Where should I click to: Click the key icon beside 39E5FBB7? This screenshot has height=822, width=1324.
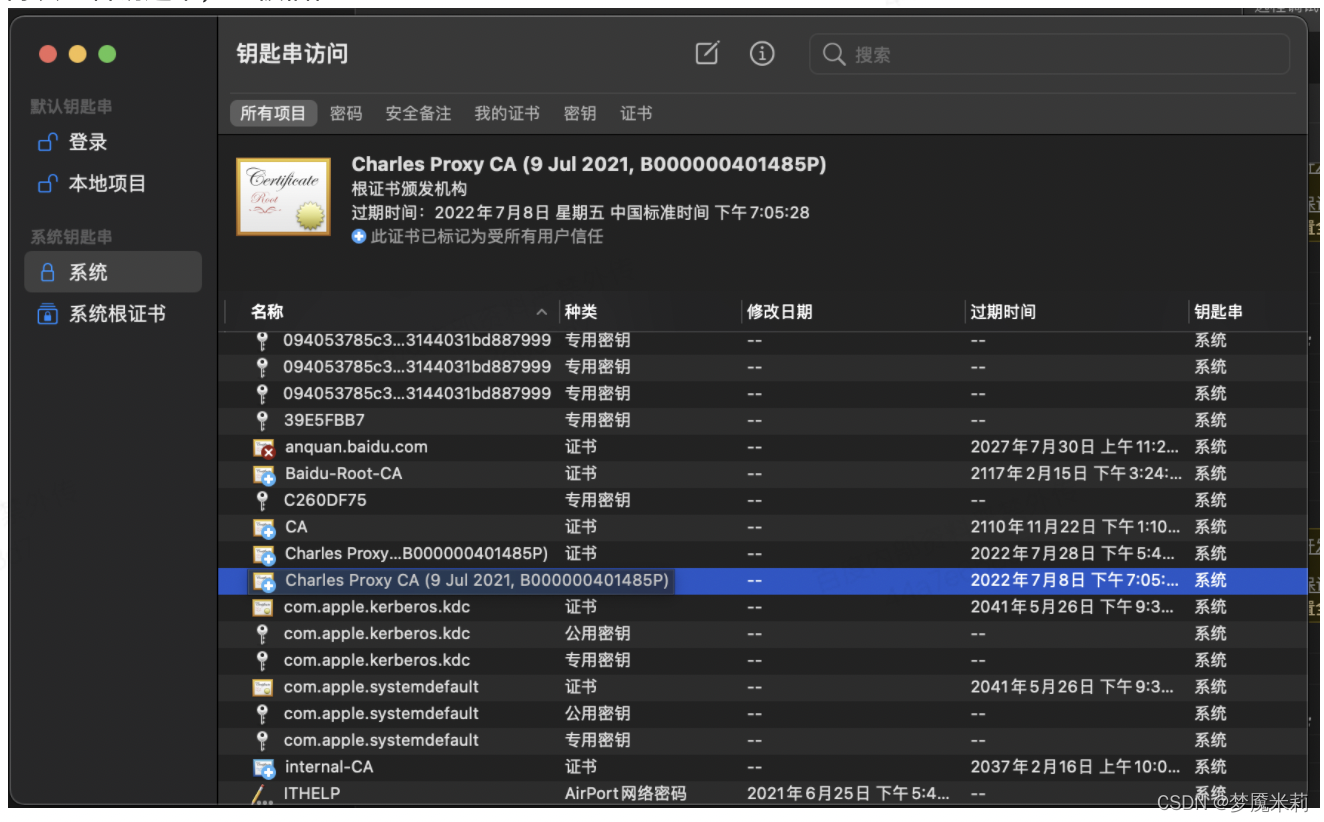[262, 420]
